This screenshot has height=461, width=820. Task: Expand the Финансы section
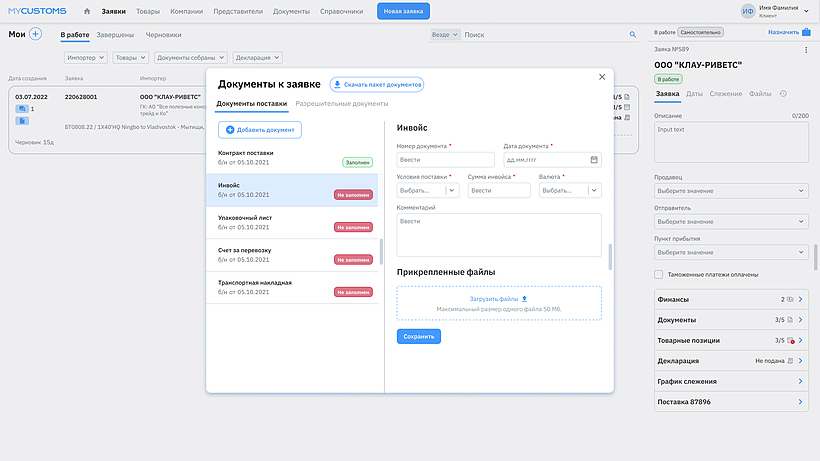point(730,299)
